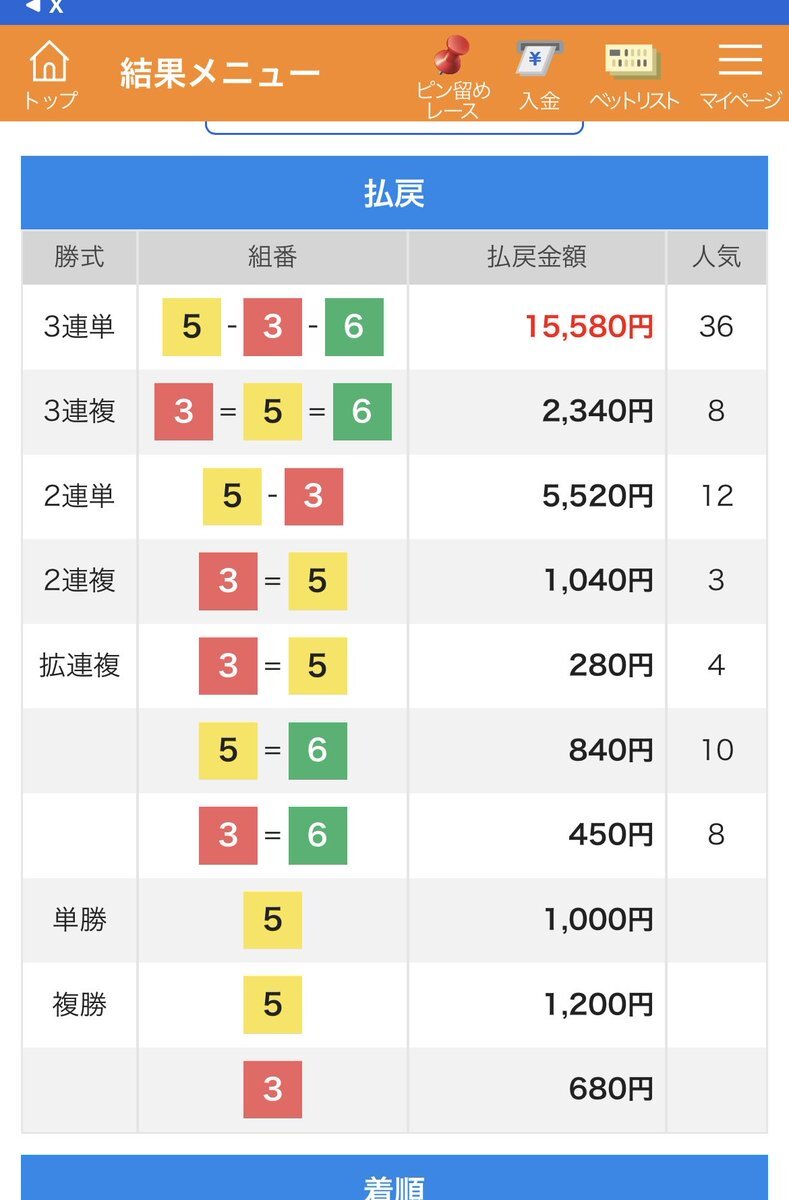Tap the 1,200円 複勝 payout
Screen dimensions: 789x1200
598,1004
